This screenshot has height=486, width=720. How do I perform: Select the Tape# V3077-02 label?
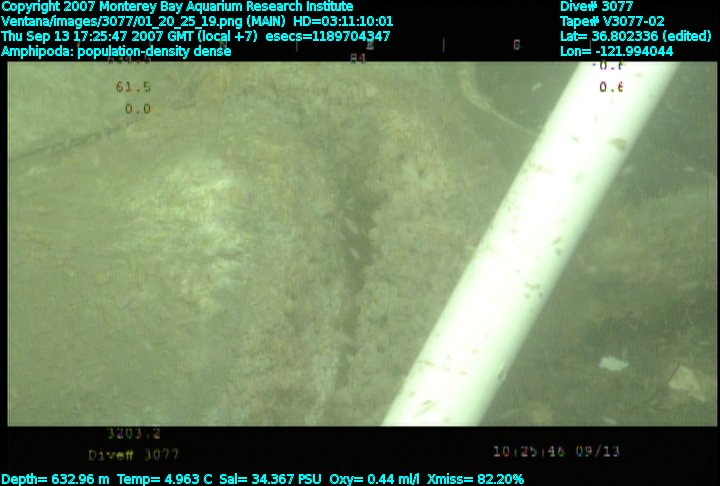[x=612, y=22]
